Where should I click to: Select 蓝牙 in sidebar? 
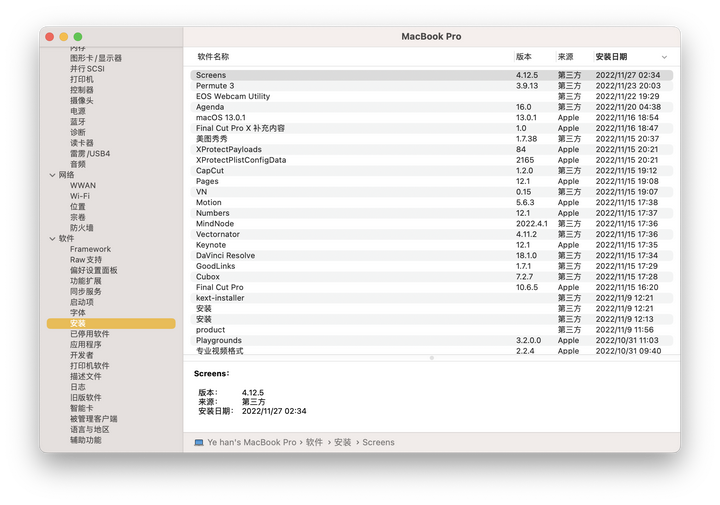click(78, 122)
